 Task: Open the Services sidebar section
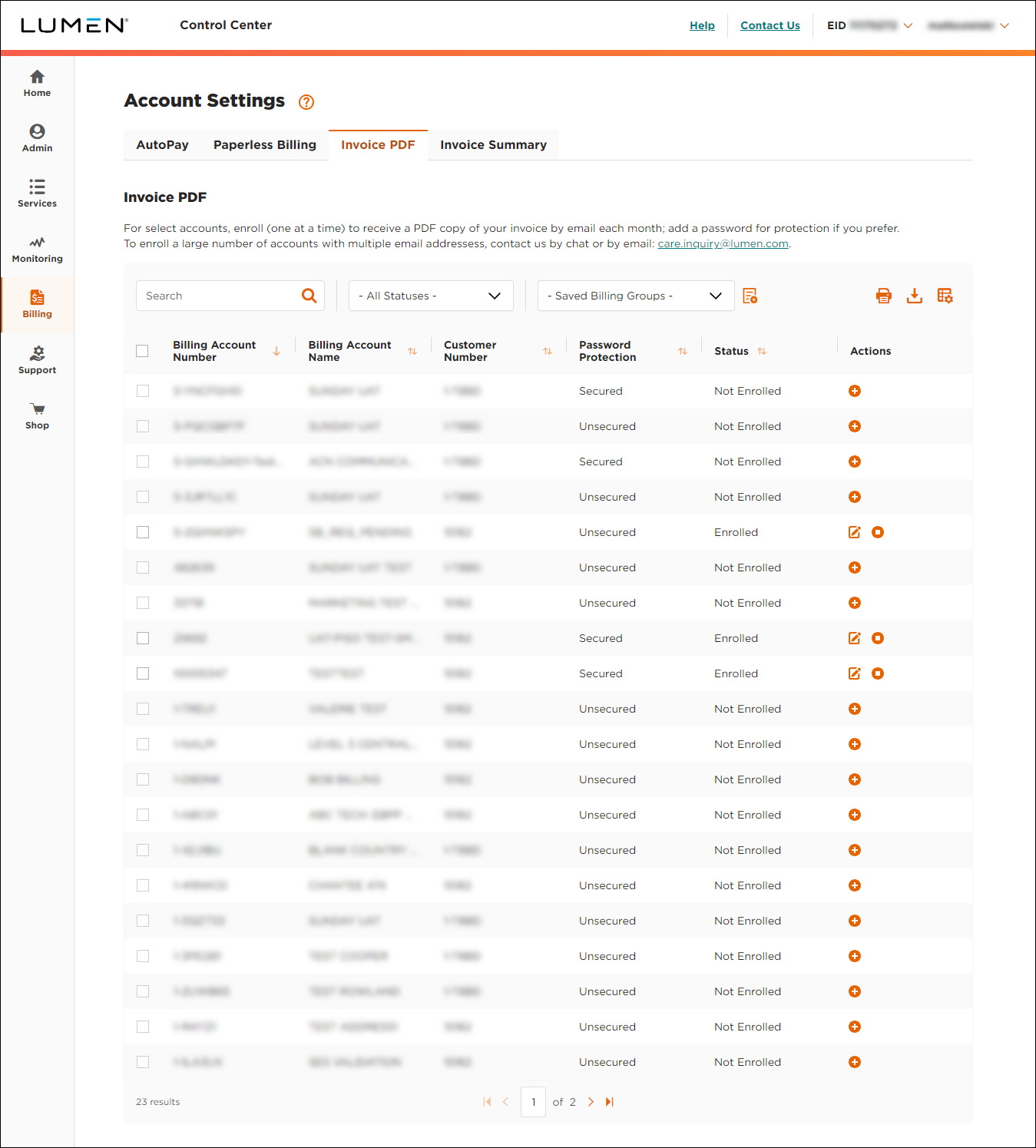pyautogui.click(x=37, y=194)
